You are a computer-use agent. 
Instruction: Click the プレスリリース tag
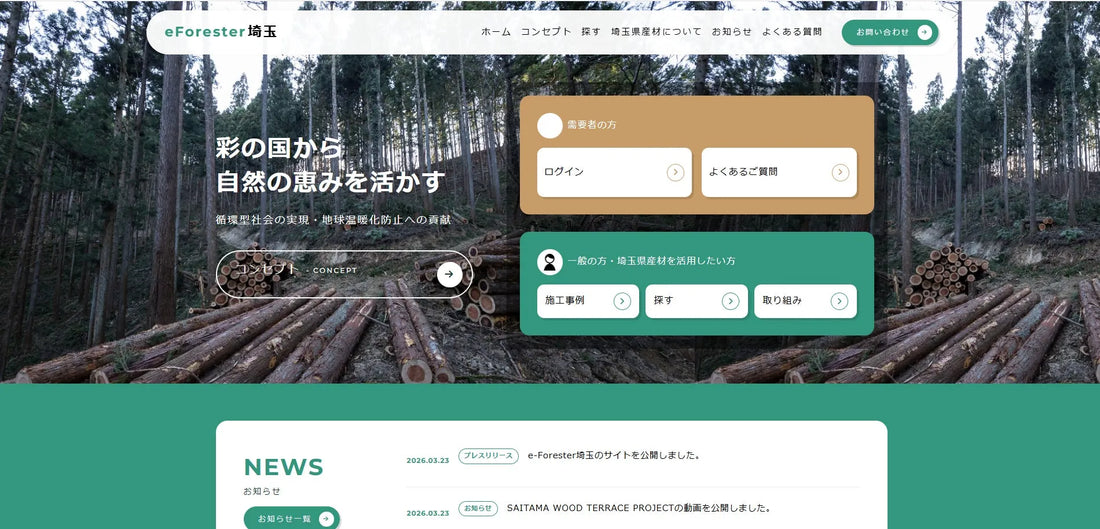point(488,456)
